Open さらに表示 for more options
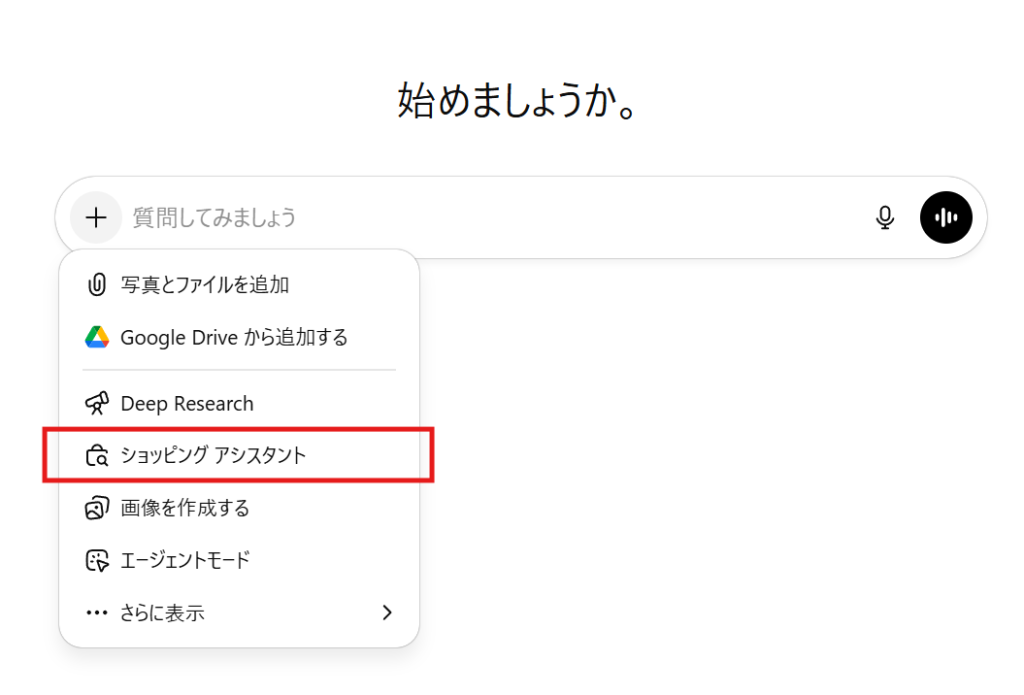The height and width of the screenshot is (695, 1024). 163,613
